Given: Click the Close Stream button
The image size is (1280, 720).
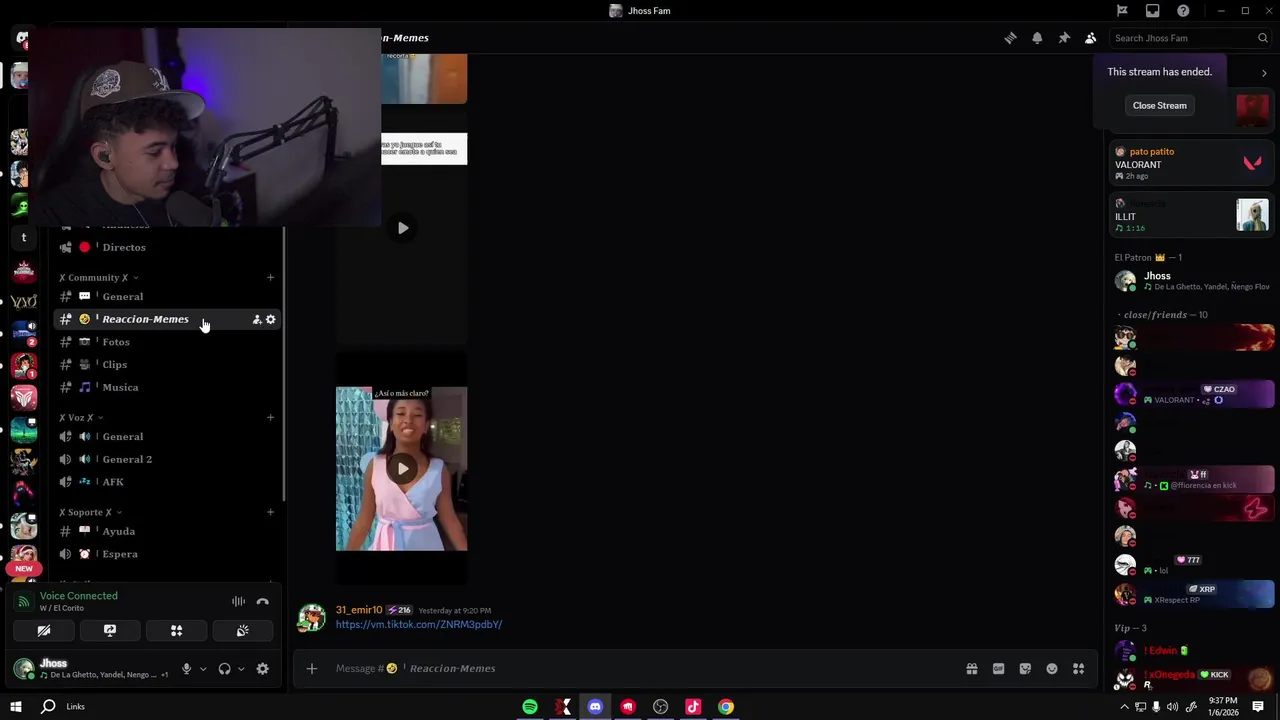Looking at the screenshot, I should 1159,105.
